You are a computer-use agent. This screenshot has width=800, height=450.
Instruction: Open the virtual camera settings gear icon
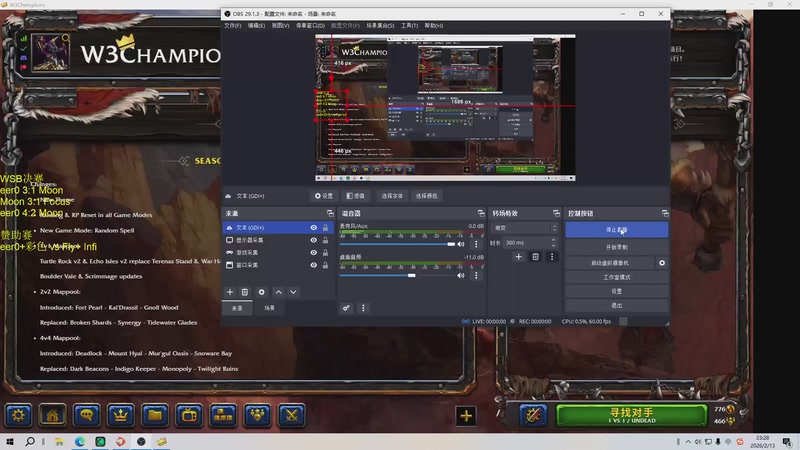tap(662, 263)
